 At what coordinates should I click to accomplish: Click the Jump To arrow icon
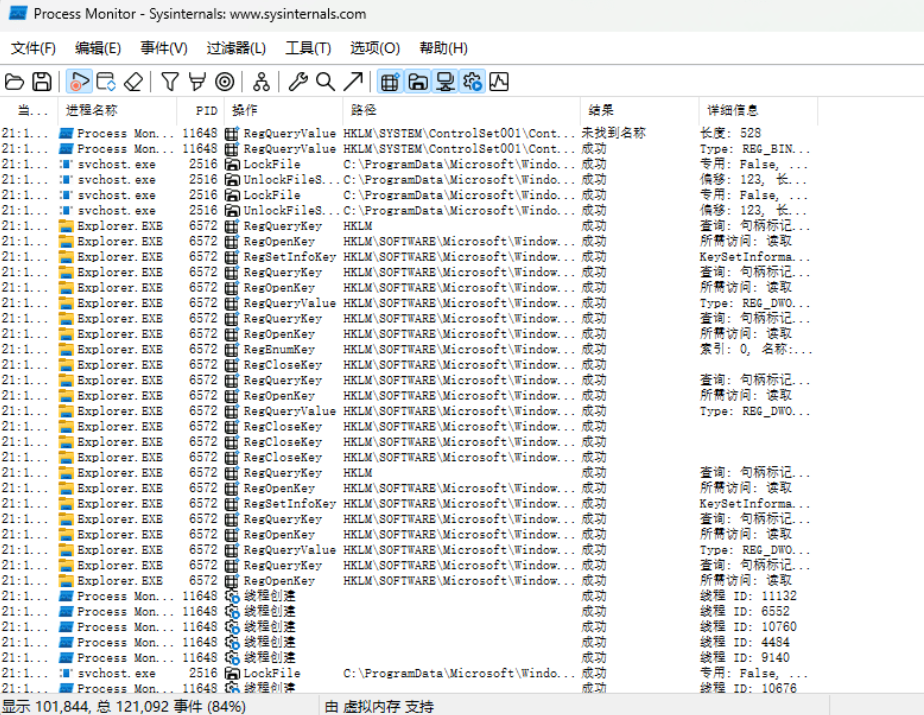[353, 82]
